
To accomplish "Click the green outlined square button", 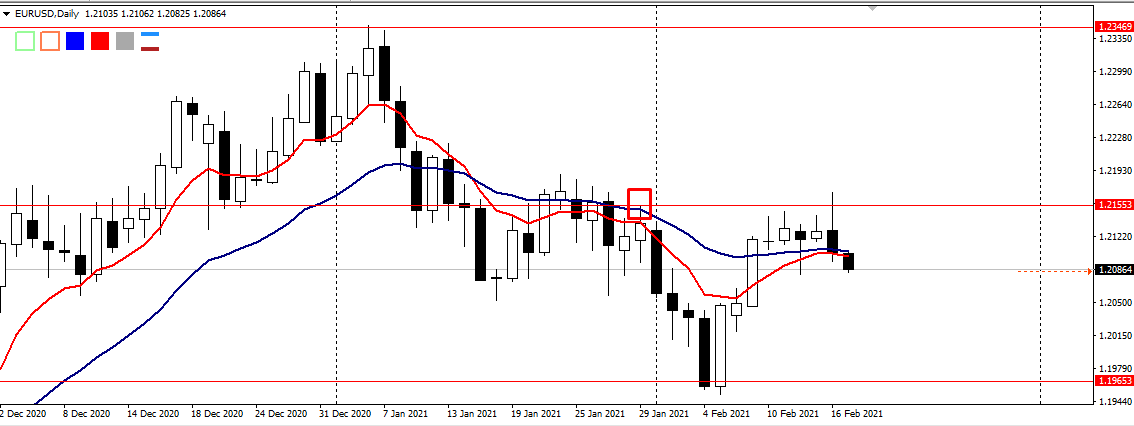I will tap(25, 41).
